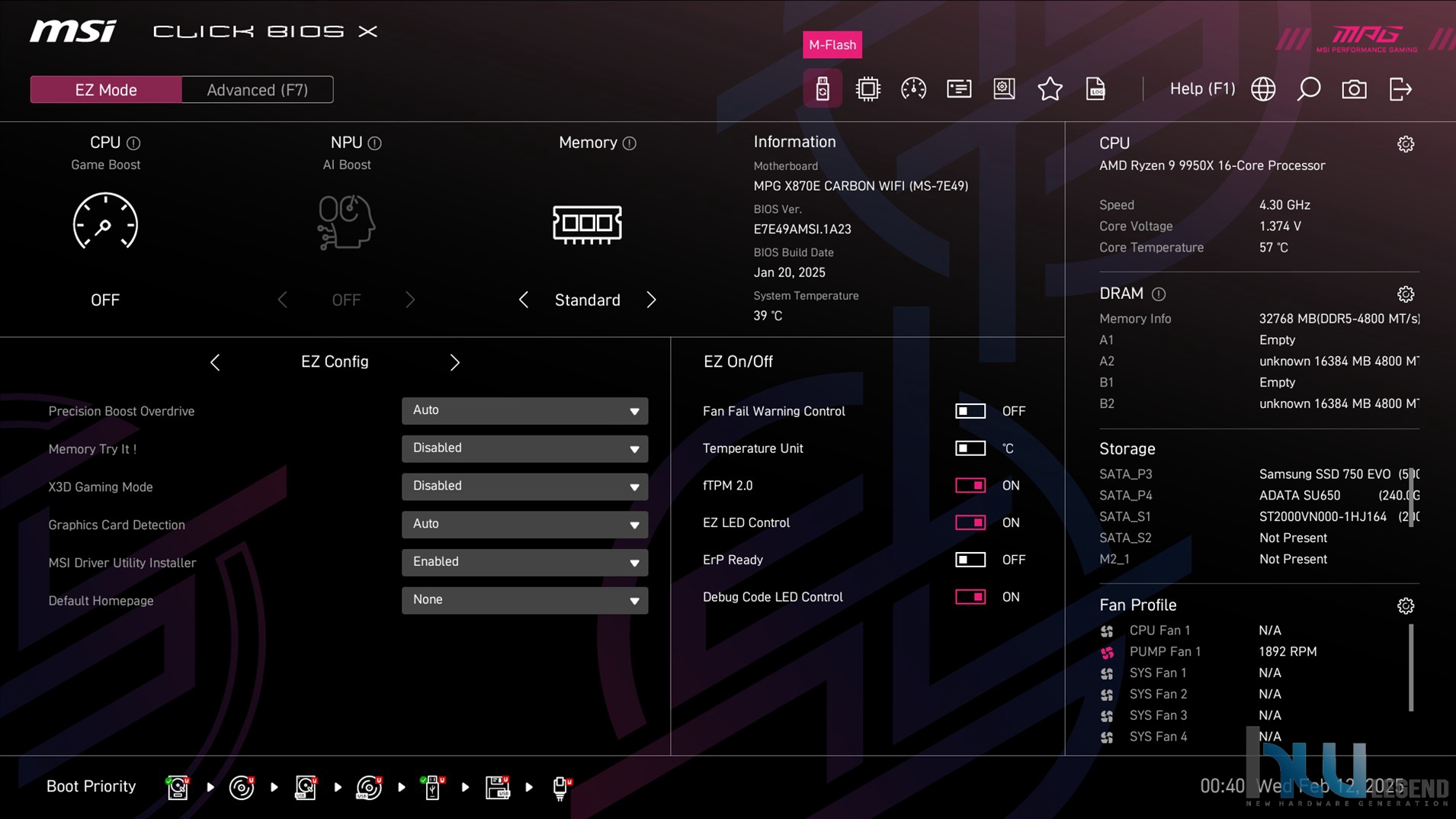Select the fifth boot priority USB icon
Viewport: 1456px width, 819px height.
click(x=433, y=787)
